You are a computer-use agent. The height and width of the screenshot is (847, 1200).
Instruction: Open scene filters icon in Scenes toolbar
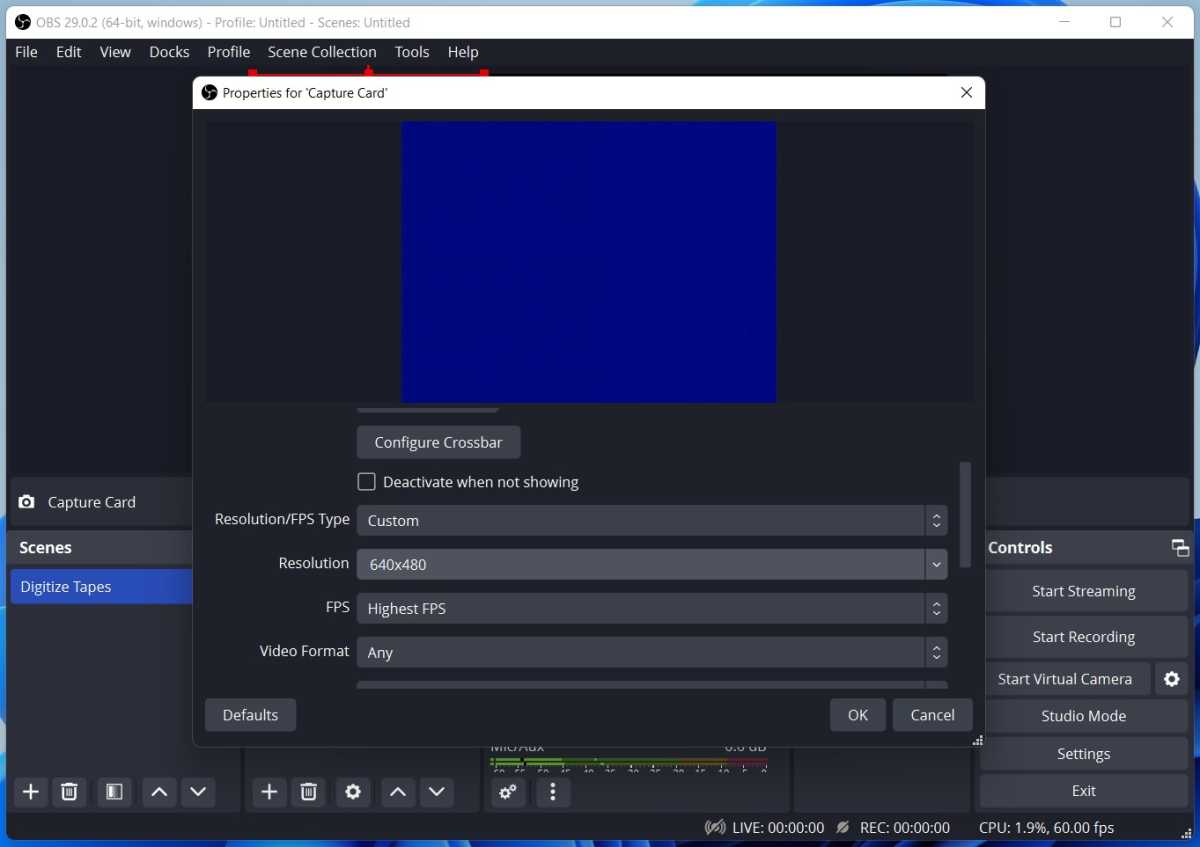114,792
